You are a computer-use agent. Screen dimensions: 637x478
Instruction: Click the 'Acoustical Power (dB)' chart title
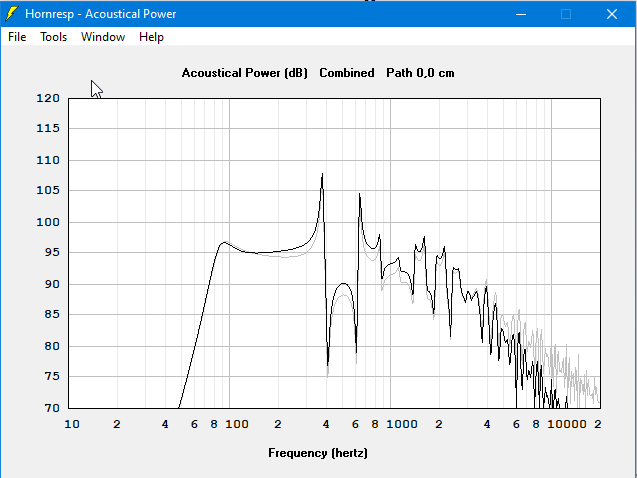(245, 73)
